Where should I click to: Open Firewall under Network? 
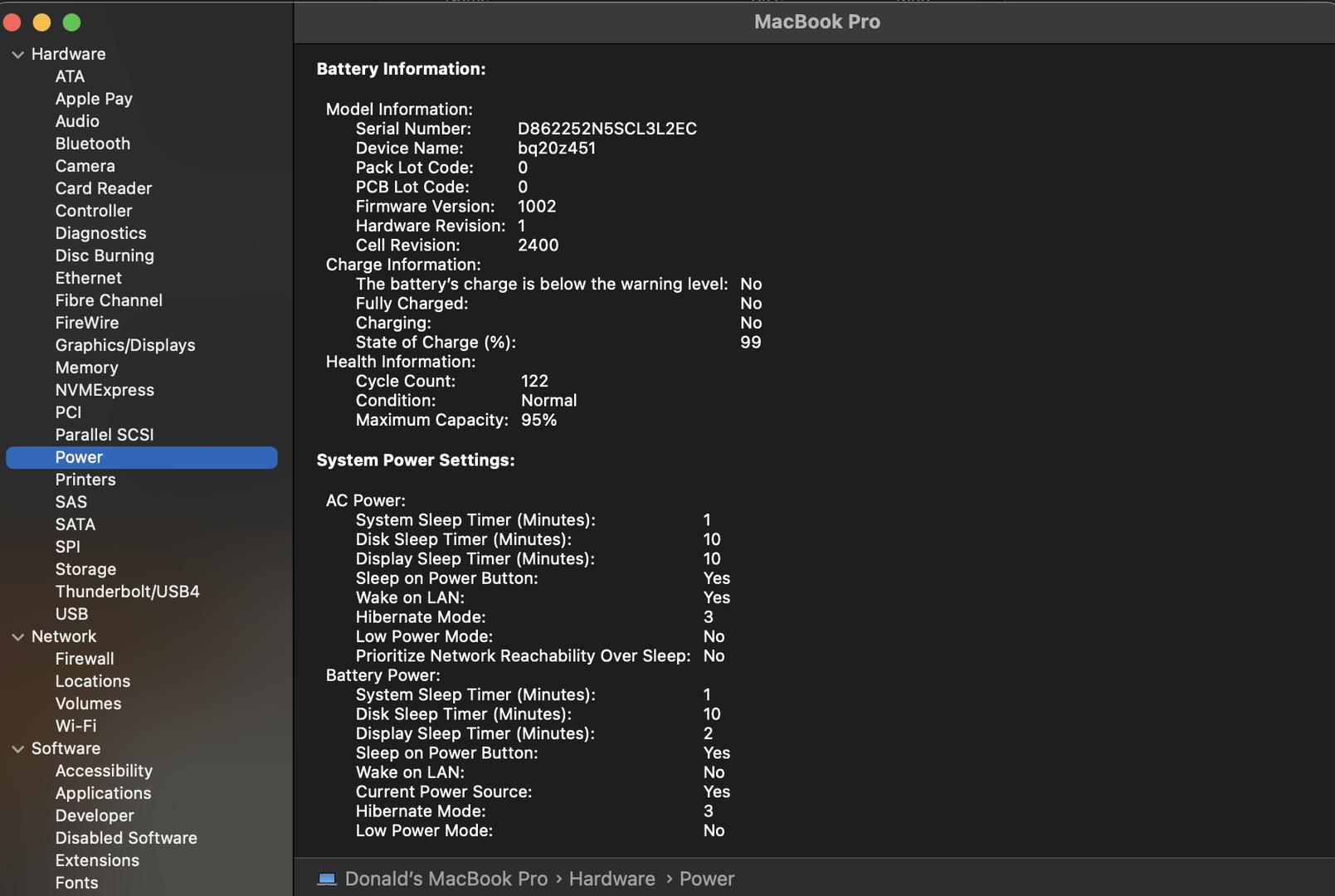[x=85, y=659]
